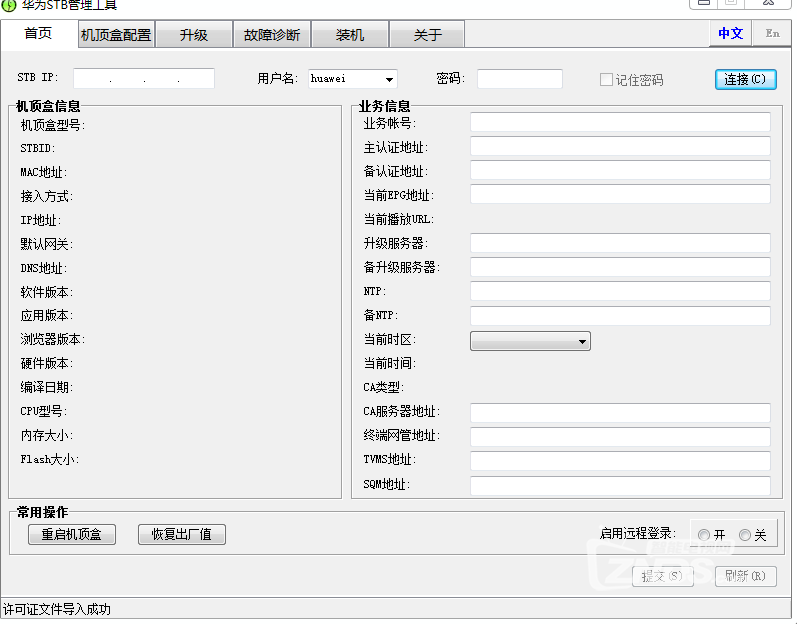Click the 刷新(R) button
The height and width of the screenshot is (624, 797).
pyautogui.click(x=746, y=576)
